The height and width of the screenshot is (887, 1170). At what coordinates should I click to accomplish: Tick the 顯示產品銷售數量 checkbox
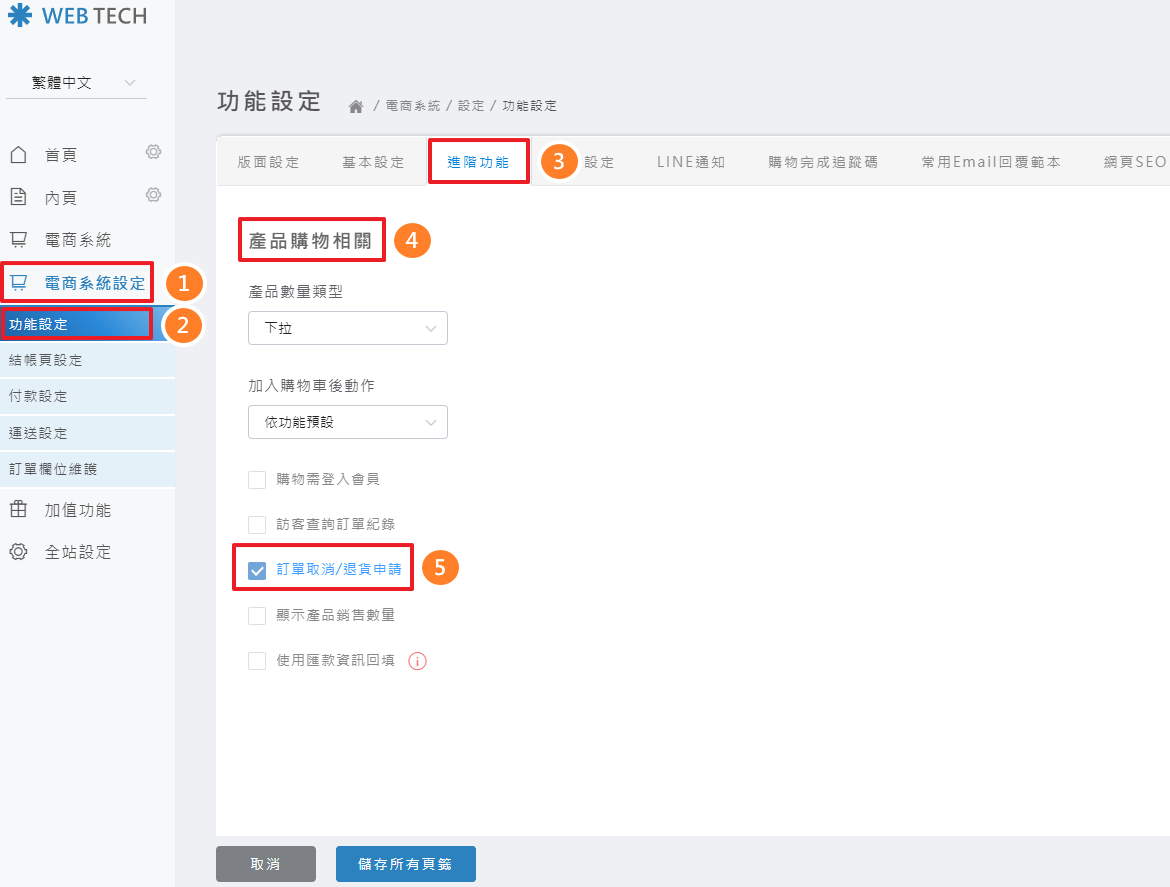[x=257, y=616]
